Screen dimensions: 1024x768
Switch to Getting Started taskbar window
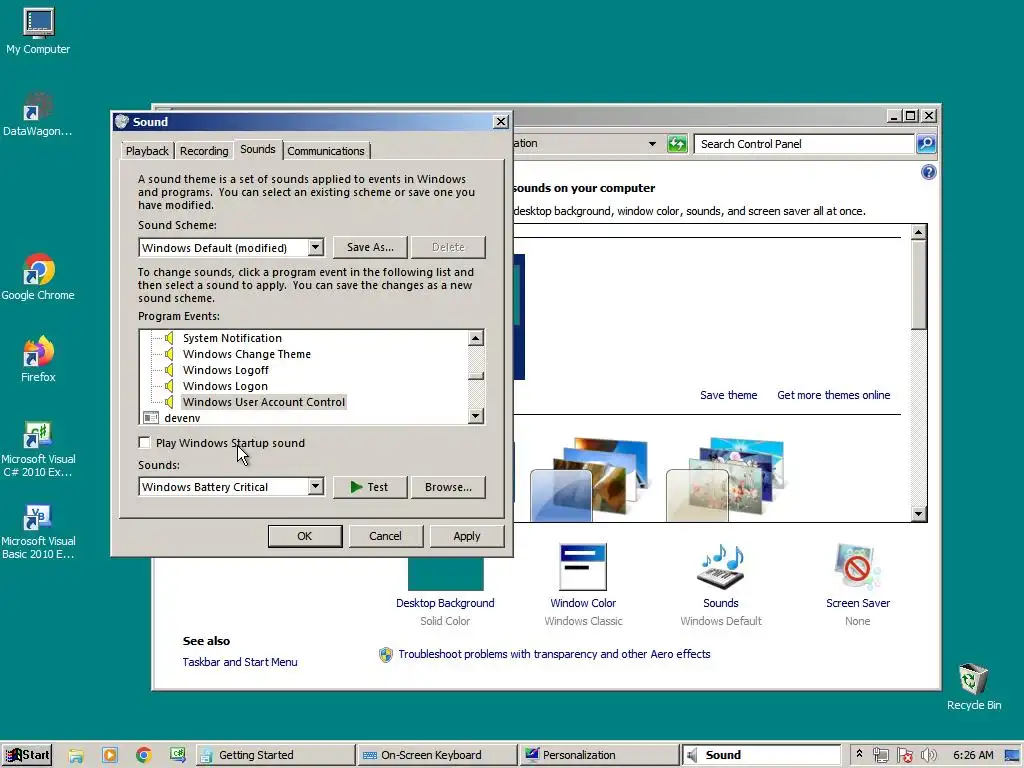coord(275,755)
